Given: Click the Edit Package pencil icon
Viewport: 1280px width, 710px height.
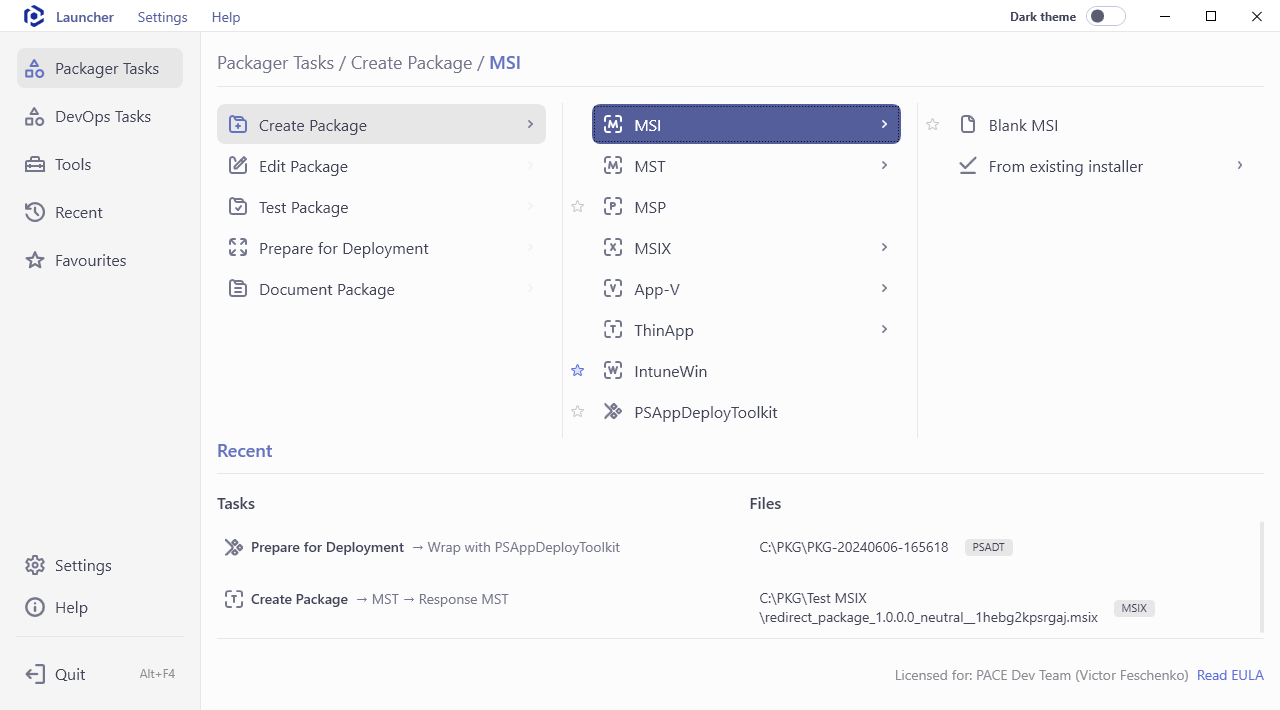Looking at the screenshot, I should pyautogui.click(x=238, y=166).
